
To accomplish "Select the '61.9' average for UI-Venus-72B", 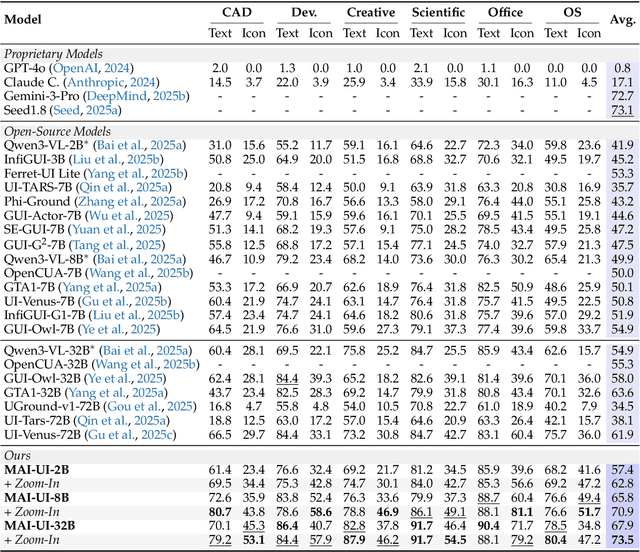I will pos(622,435).
